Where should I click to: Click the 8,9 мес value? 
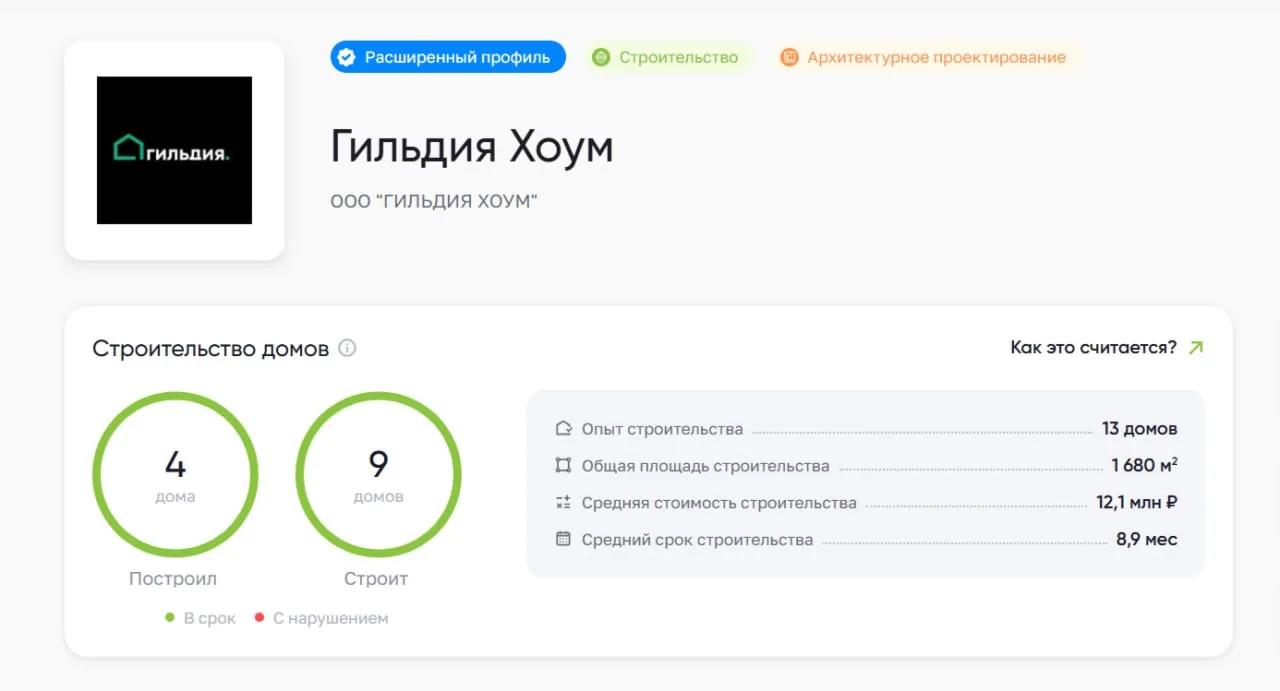1147,540
